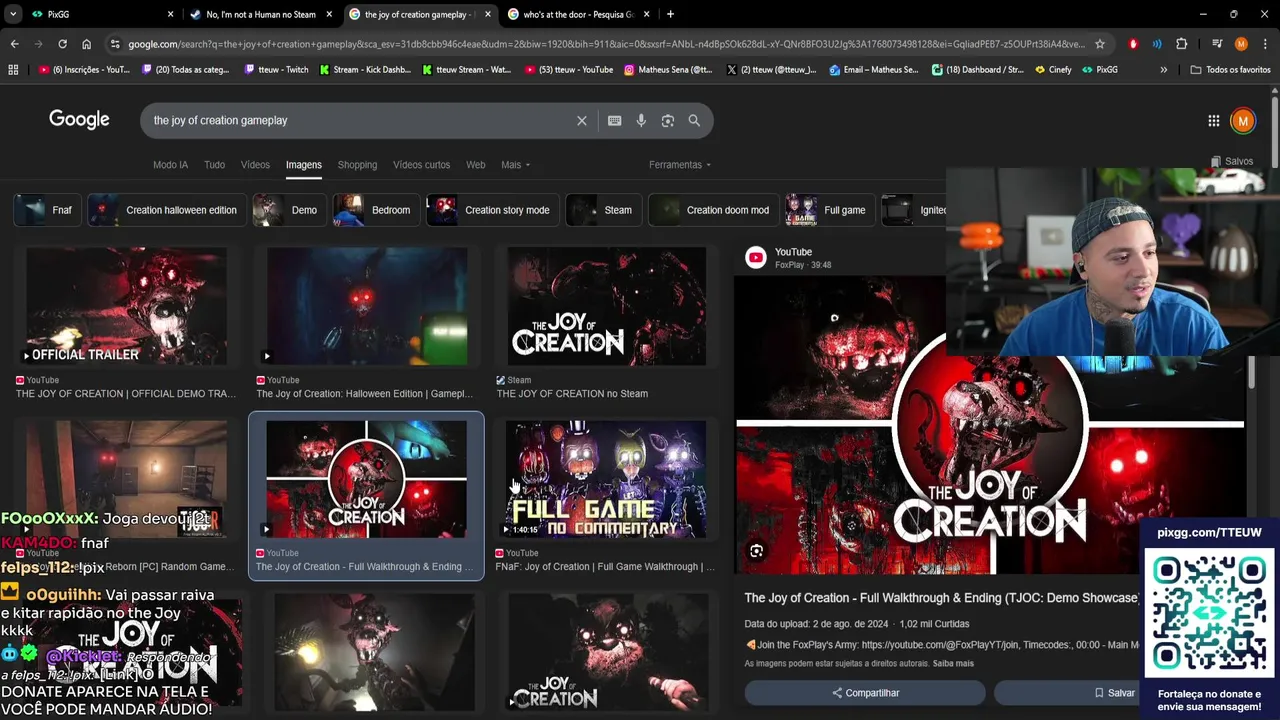1280x720 pixels.
Task: Open the Google apps grid
Action: coord(1213,121)
